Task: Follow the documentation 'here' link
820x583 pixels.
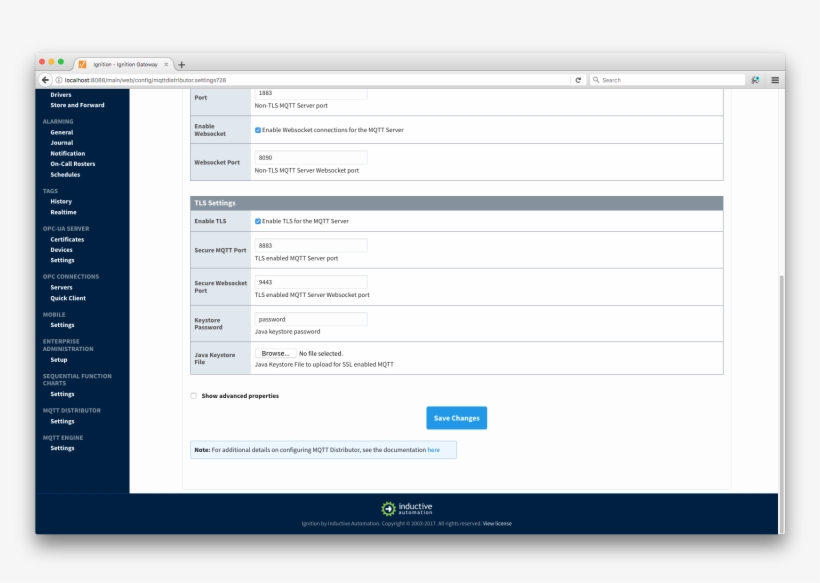Action: (x=432, y=449)
